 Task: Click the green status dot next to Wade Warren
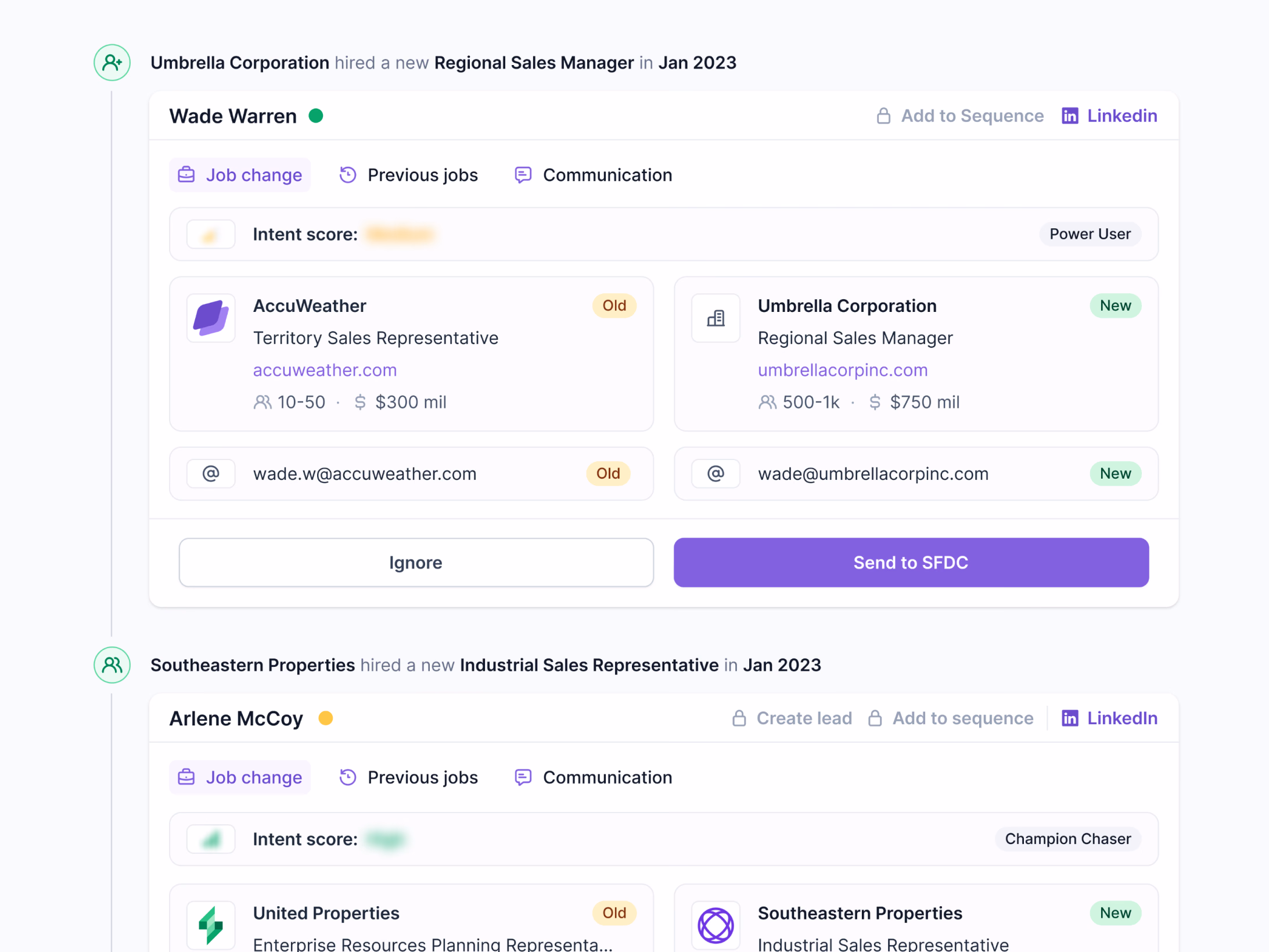click(316, 116)
